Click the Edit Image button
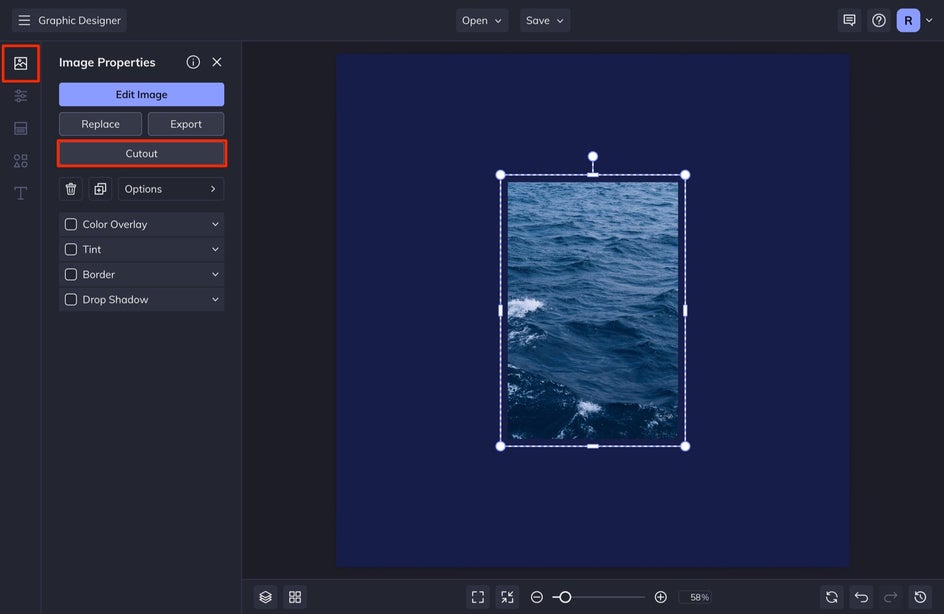The width and height of the screenshot is (944, 614). (141, 95)
